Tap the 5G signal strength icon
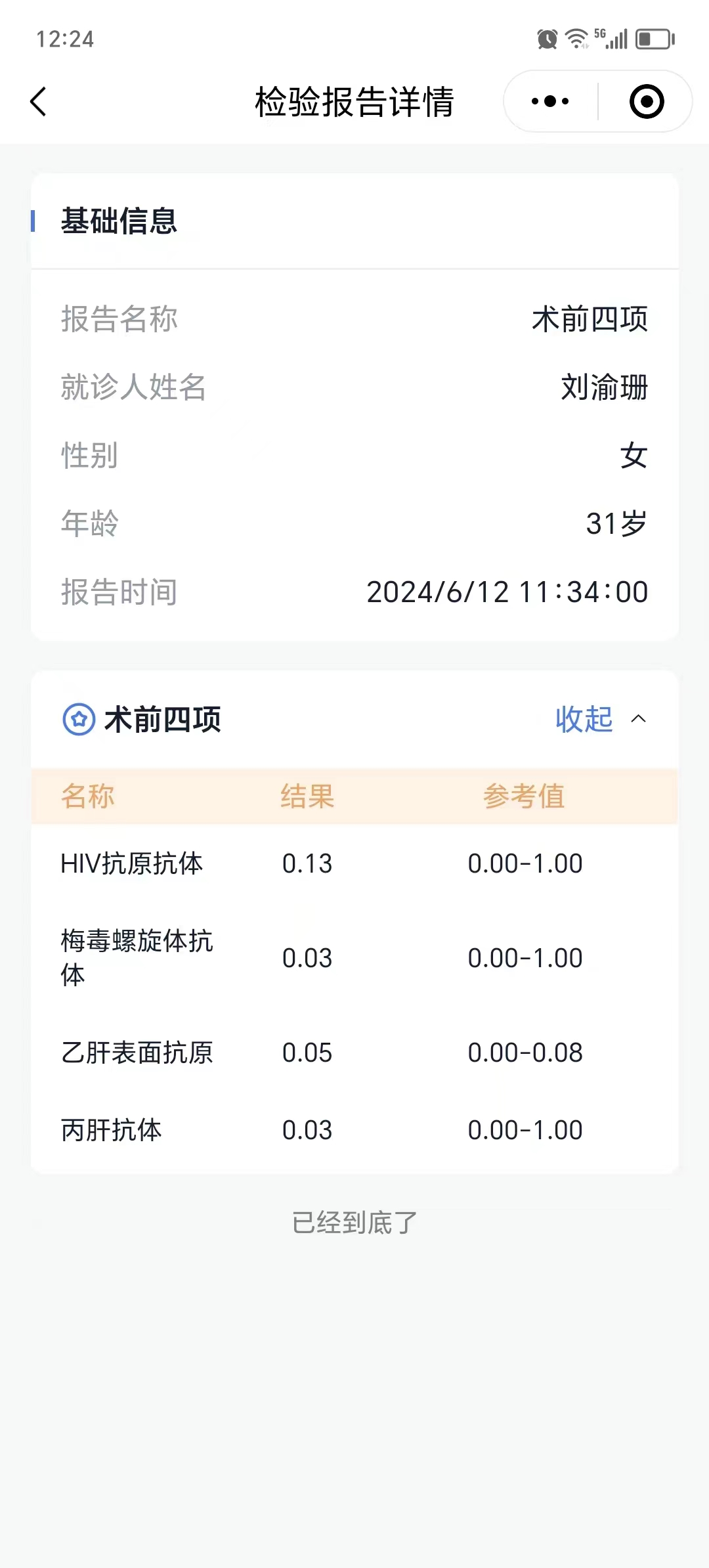The width and height of the screenshot is (709, 1568). [x=611, y=39]
